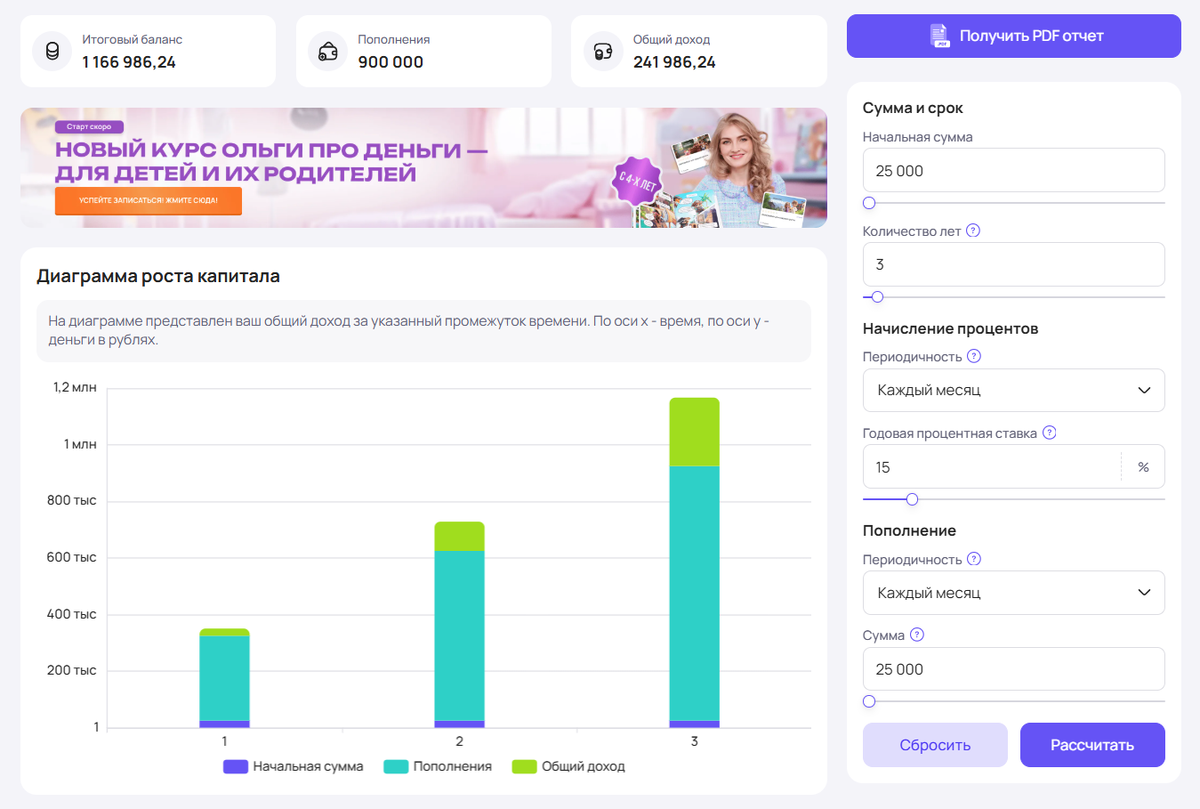Toggle Начальная сумма legend series
This screenshot has height=809, width=1200.
(x=293, y=767)
